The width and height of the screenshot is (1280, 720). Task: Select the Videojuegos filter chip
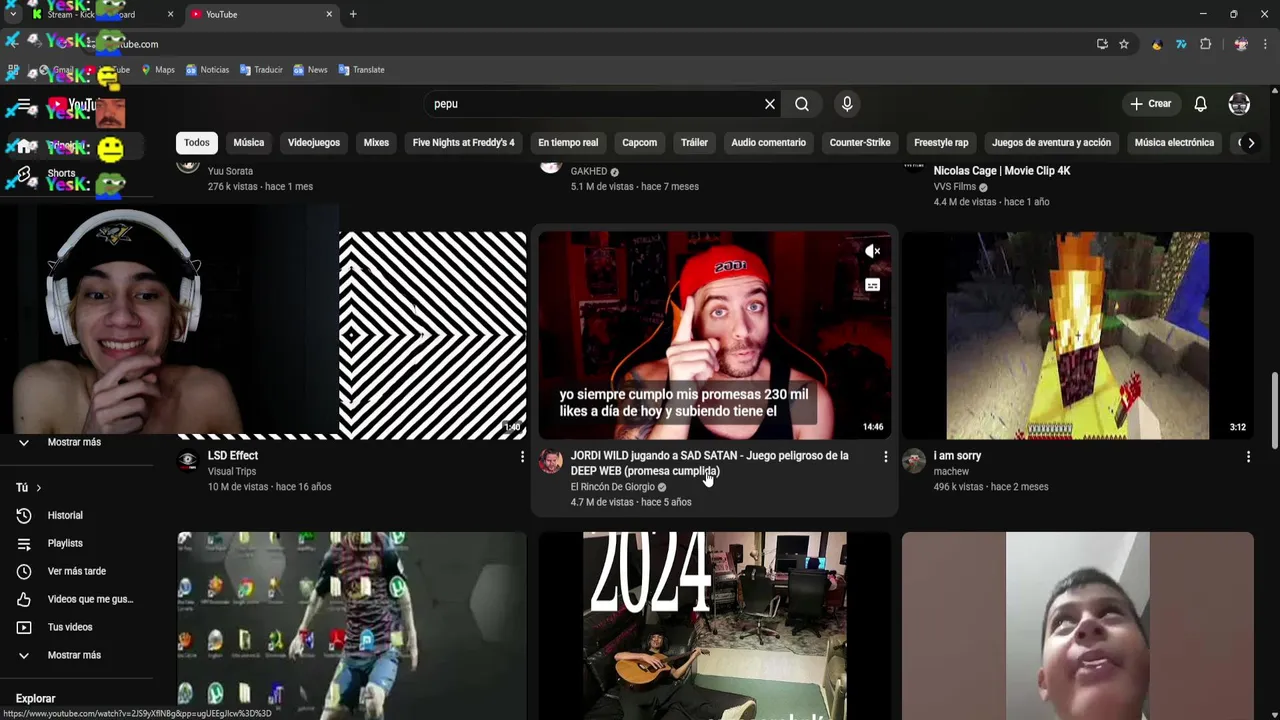point(314,142)
